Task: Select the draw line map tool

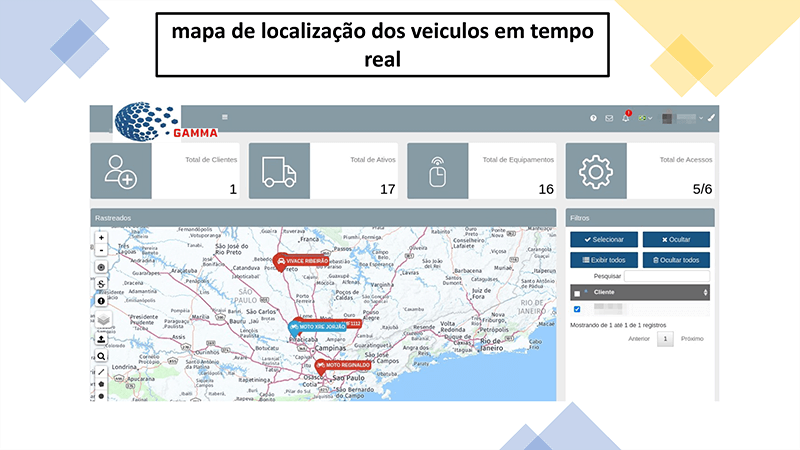Action: [x=101, y=372]
